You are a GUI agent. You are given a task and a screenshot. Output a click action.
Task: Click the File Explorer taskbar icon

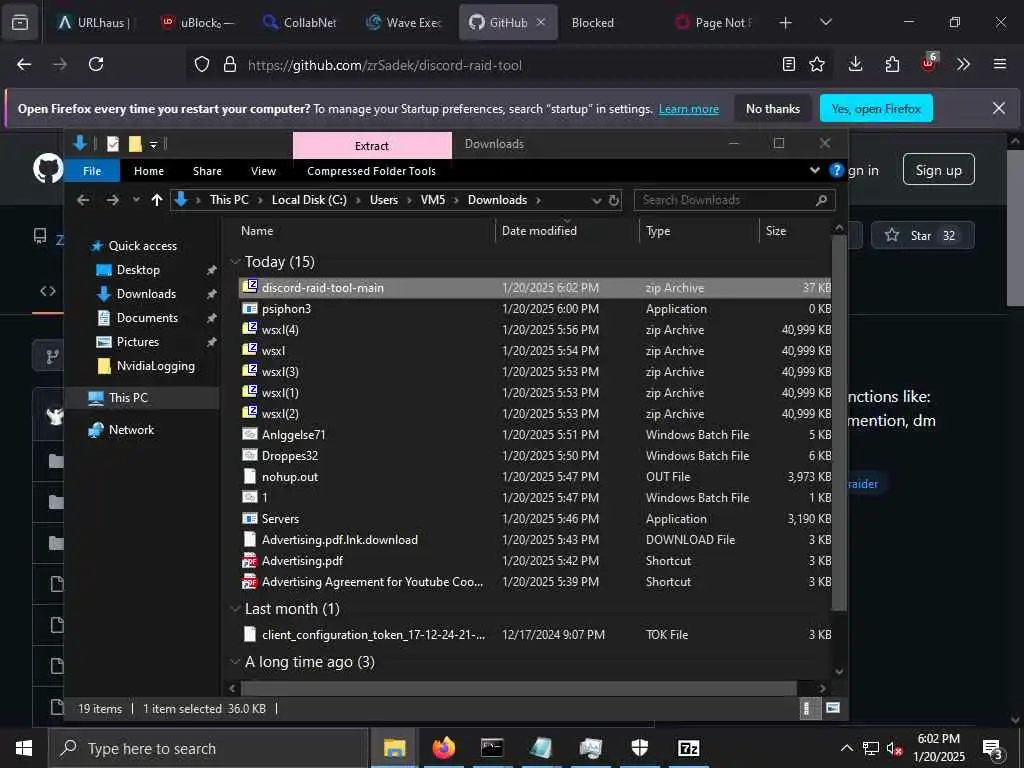(x=394, y=748)
